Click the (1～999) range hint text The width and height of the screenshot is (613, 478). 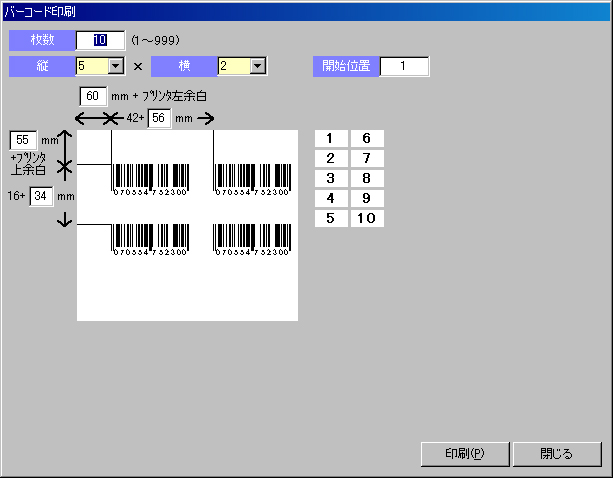(x=155, y=40)
